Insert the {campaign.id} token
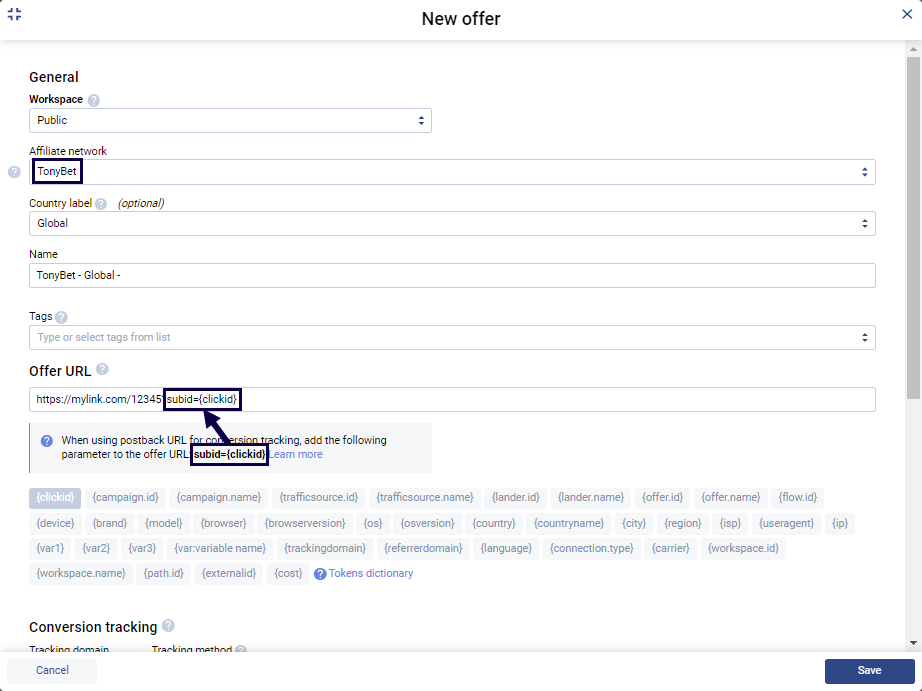 click(x=125, y=497)
